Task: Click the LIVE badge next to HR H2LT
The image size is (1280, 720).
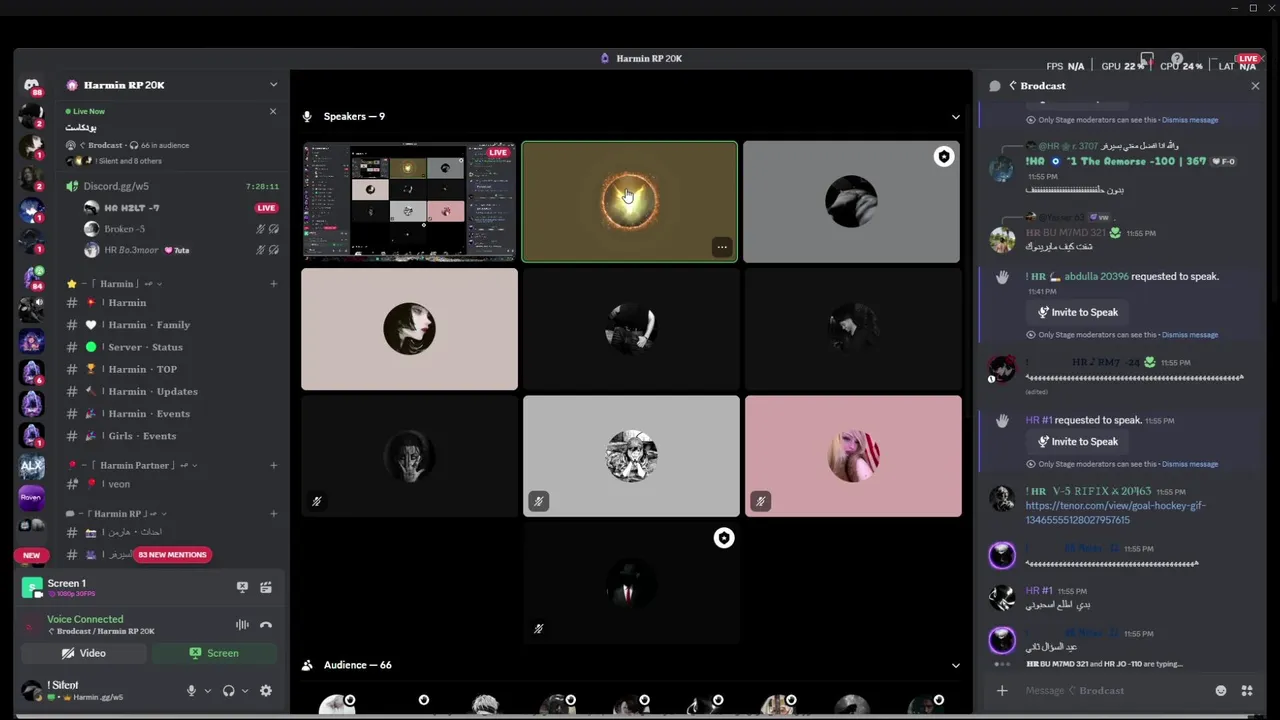Action: [266, 208]
